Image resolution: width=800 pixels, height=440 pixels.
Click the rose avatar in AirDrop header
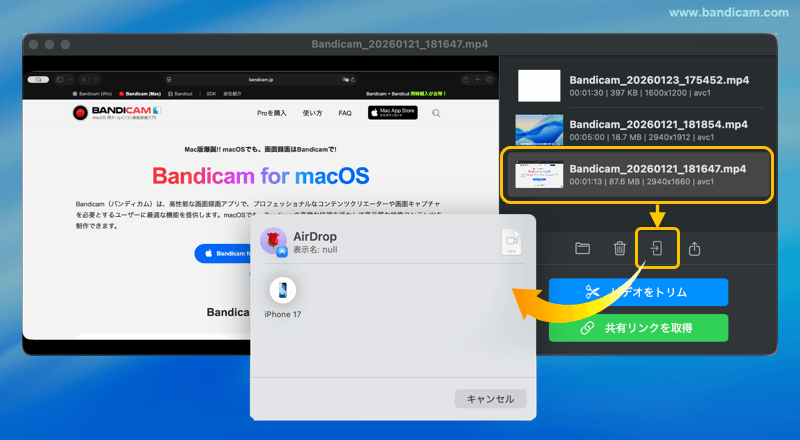273,240
